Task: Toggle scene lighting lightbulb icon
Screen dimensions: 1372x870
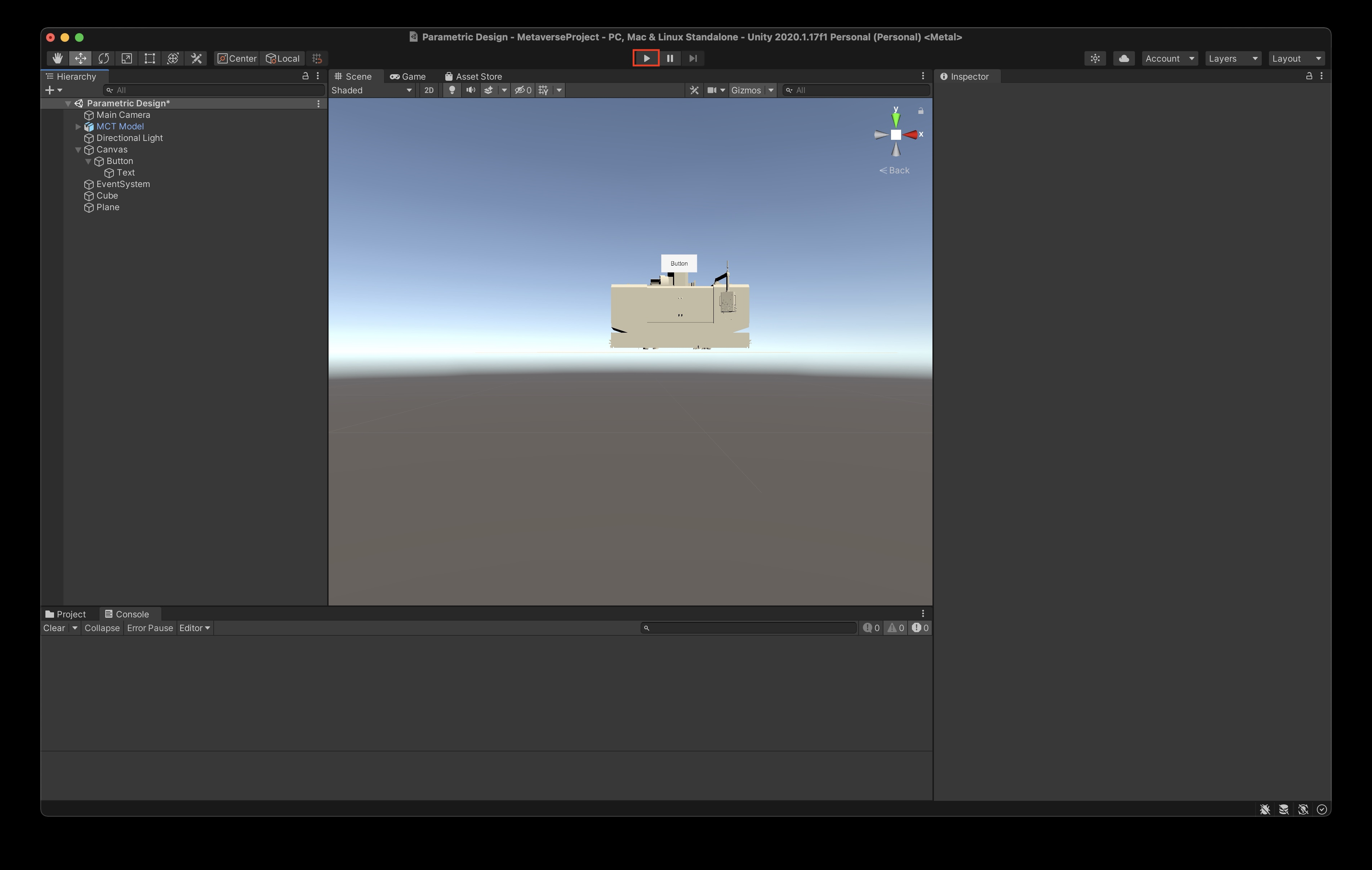Action: coord(452,90)
